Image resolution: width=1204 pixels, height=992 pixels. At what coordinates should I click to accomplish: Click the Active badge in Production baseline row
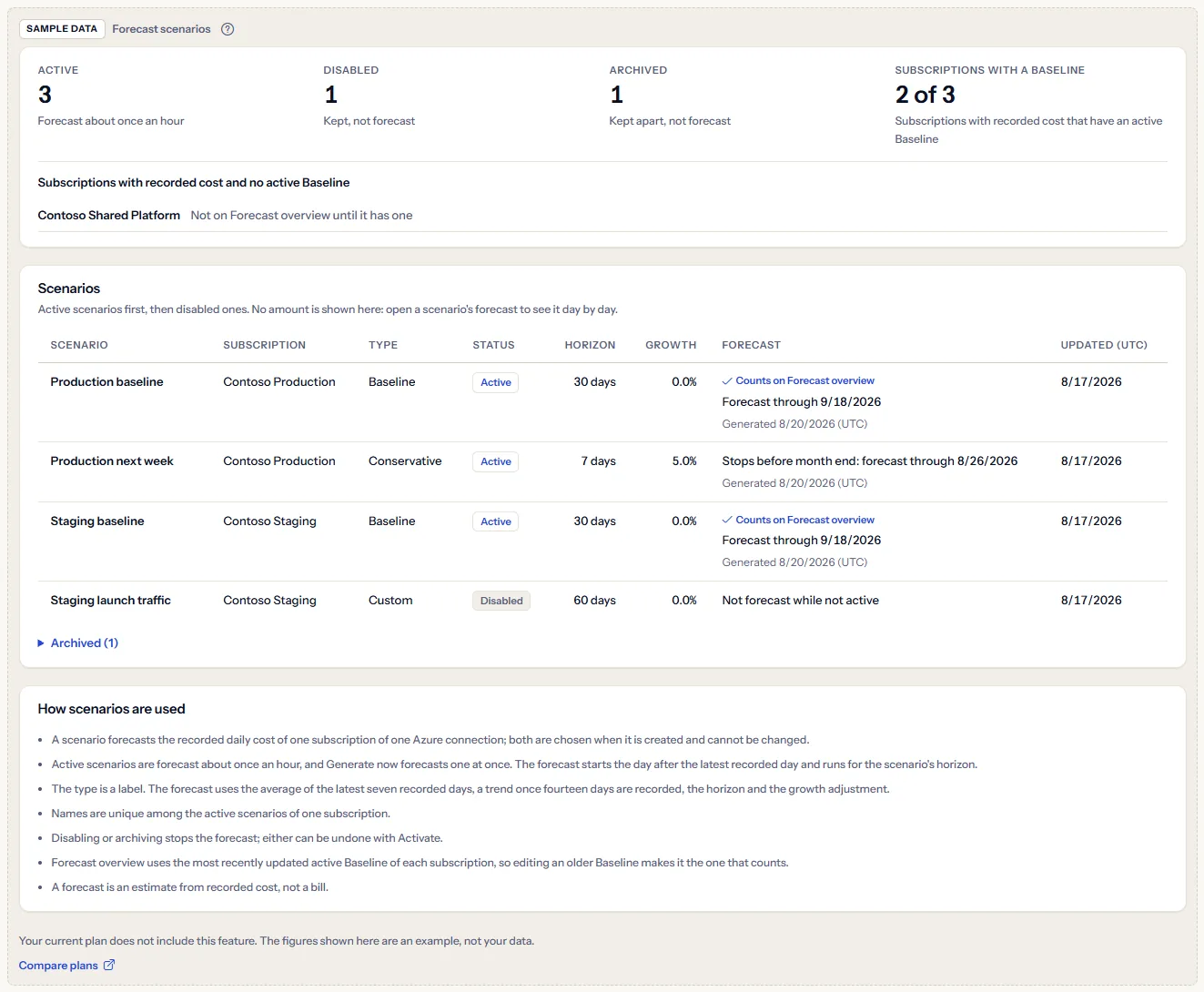pyautogui.click(x=496, y=383)
